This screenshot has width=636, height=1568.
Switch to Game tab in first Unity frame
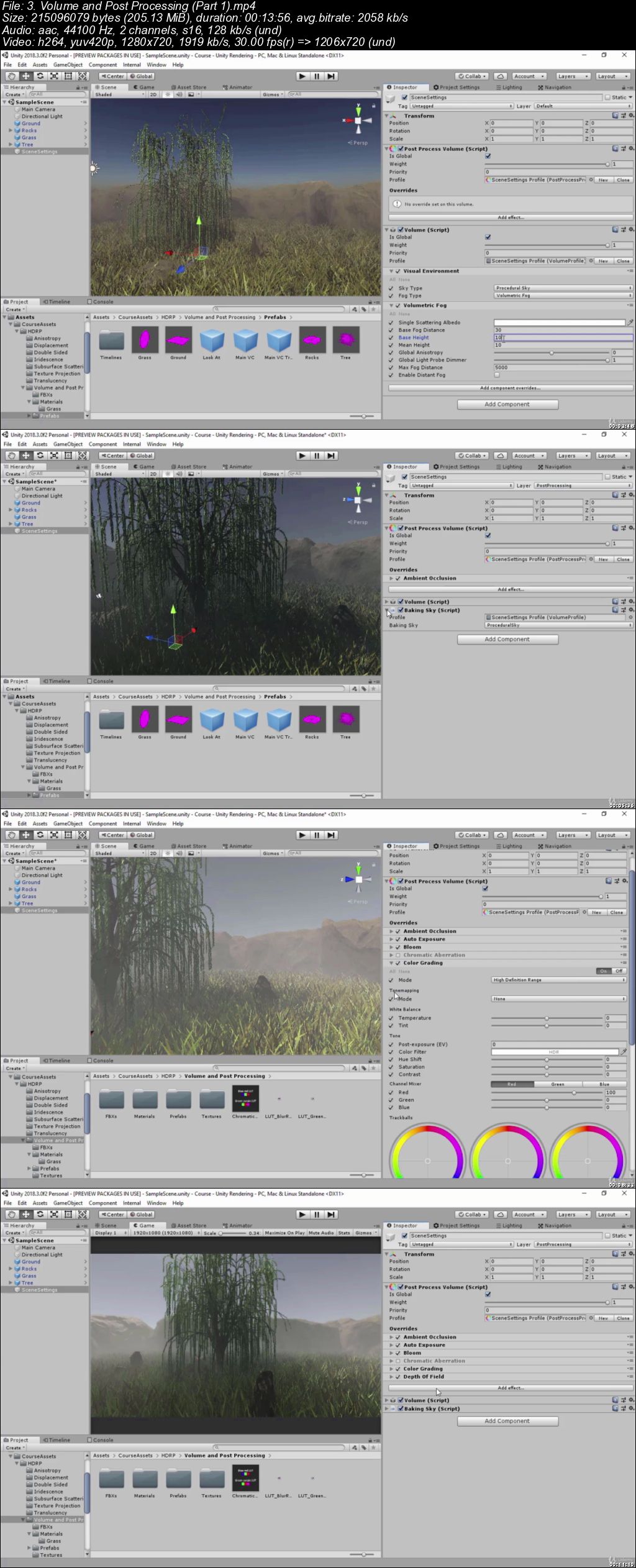[144, 87]
